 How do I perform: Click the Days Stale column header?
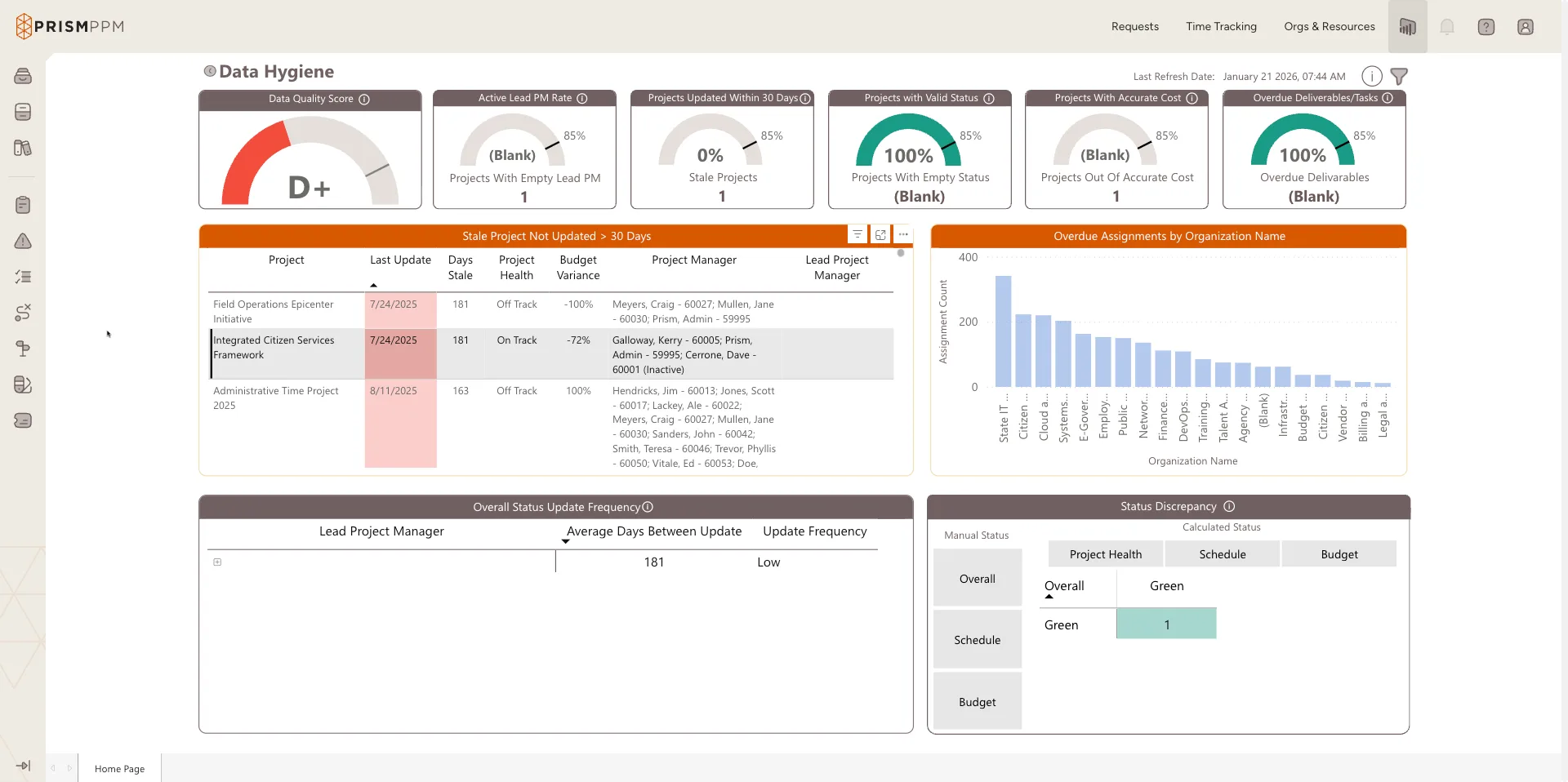pos(461,268)
